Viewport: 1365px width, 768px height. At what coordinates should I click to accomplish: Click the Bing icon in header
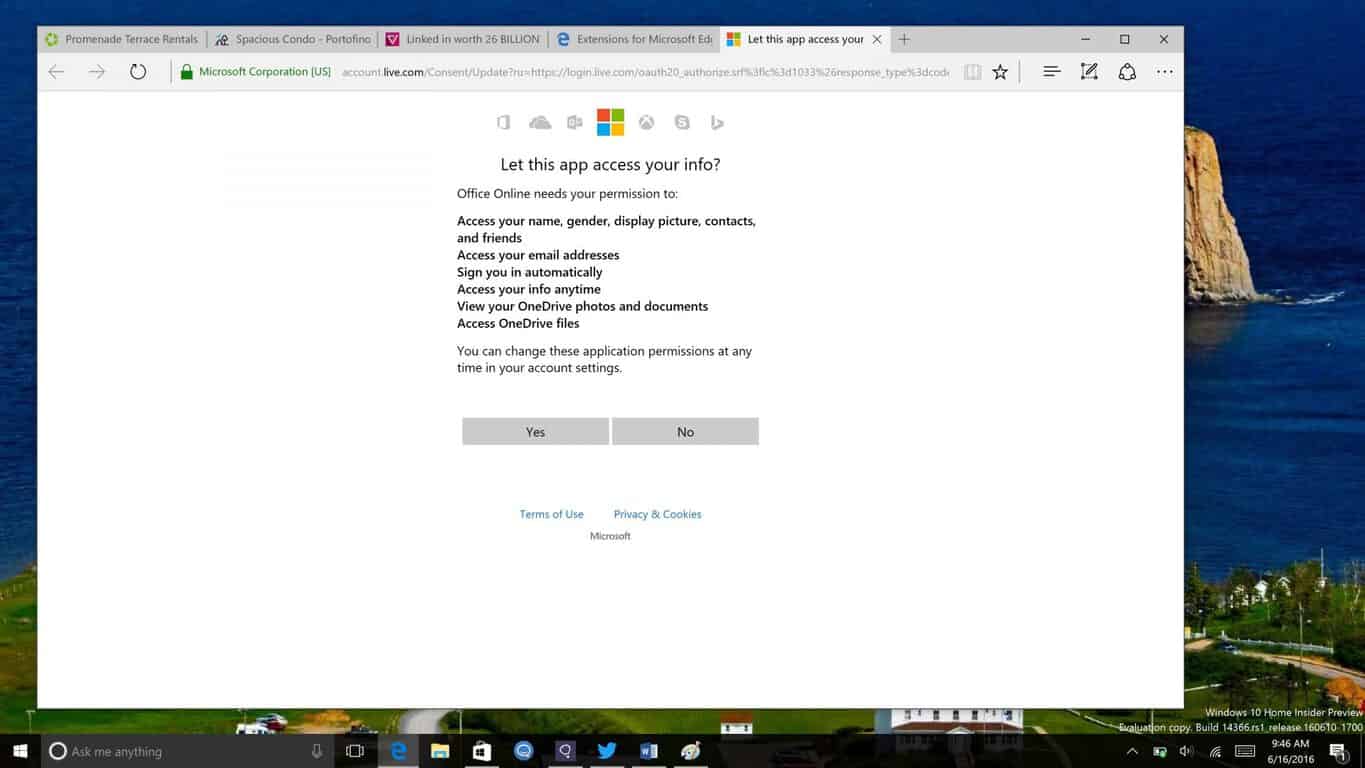click(x=717, y=122)
